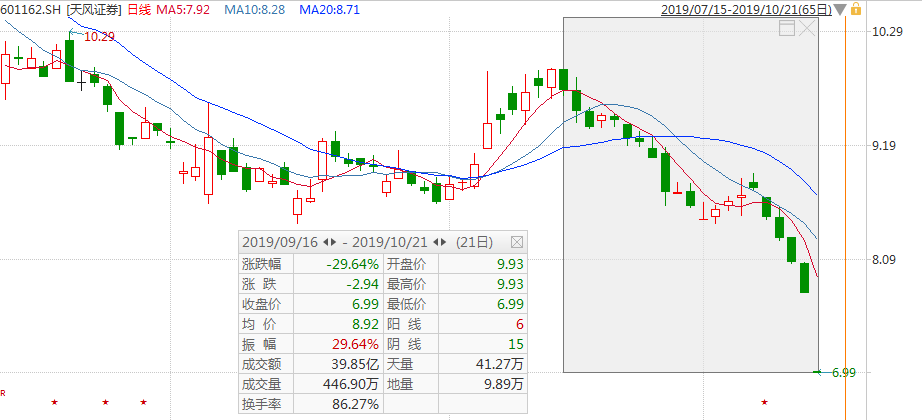Click the orange vertical cursor line
922x420 pixels.
846,218
